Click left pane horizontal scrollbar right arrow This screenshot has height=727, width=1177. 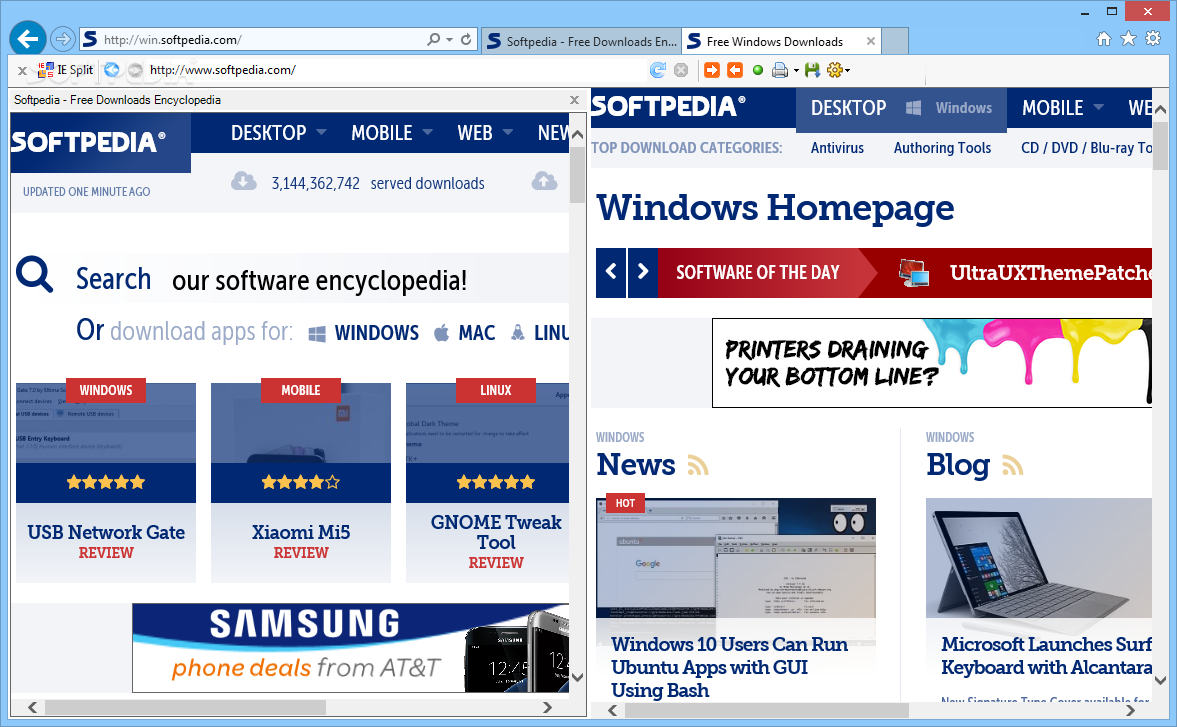click(x=547, y=707)
